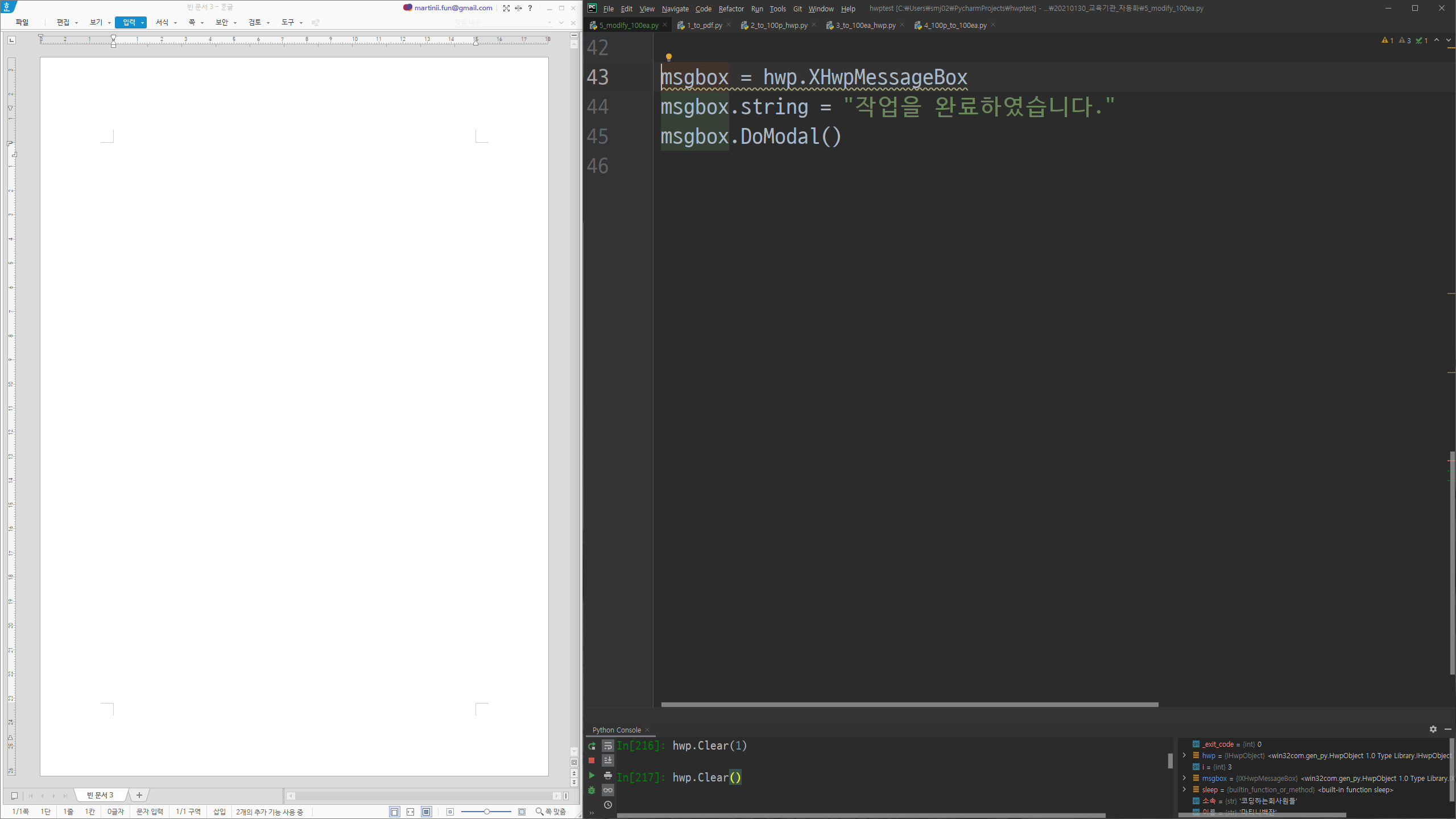Toggle show variables glasses button
Viewport: 1456px width, 819px height.
click(607, 790)
